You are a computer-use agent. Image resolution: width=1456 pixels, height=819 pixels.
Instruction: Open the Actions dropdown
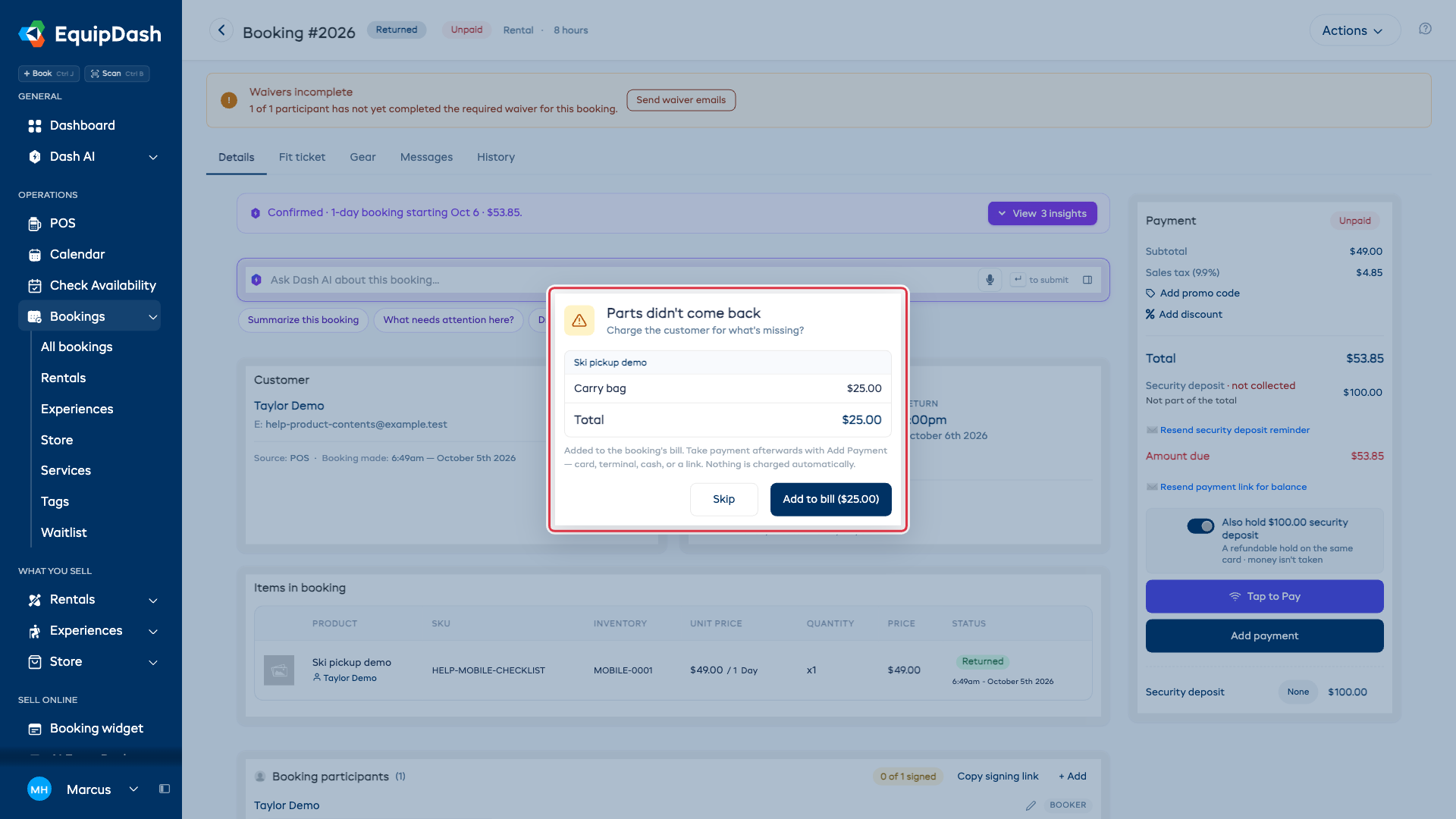(x=1354, y=30)
